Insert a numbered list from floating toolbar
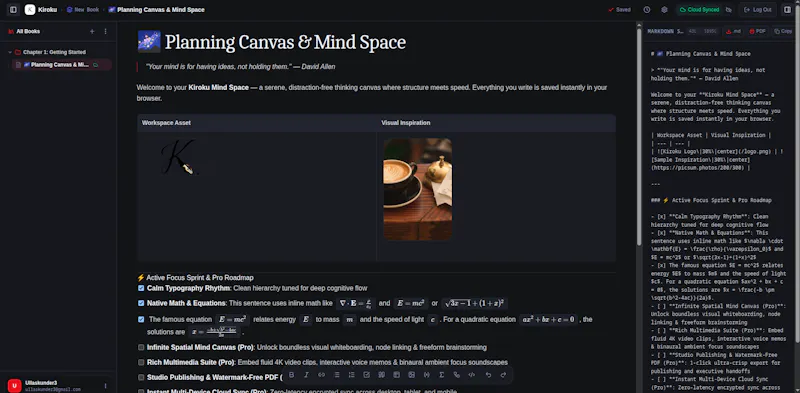This screenshot has height=393, width=800. [352, 375]
